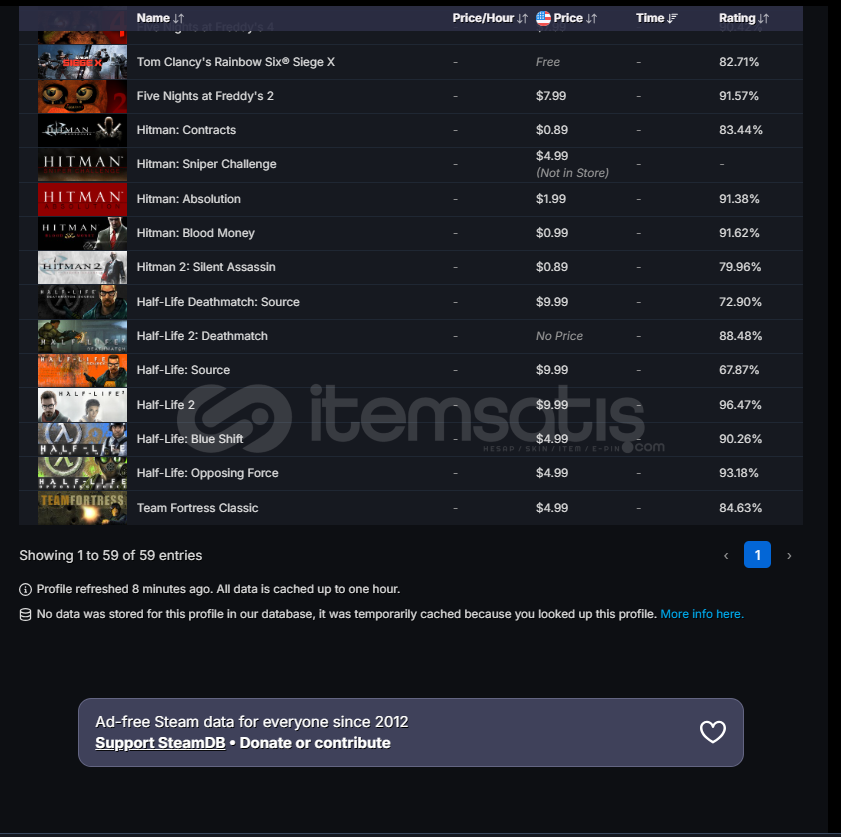841x837 pixels.
Task: Open Half-Life Deathmatch: Source thumbnail
Action: click(83, 302)
